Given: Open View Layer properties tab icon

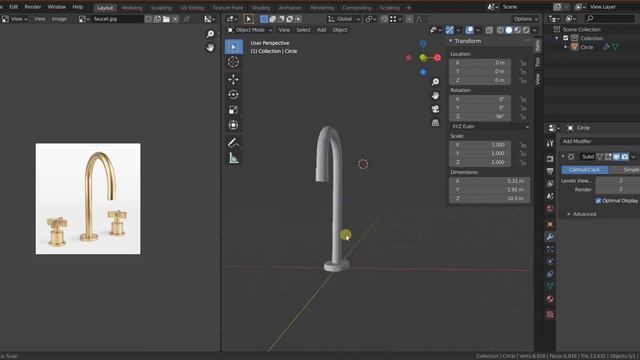Looking at the screenshot, I should tap(550, 184).
